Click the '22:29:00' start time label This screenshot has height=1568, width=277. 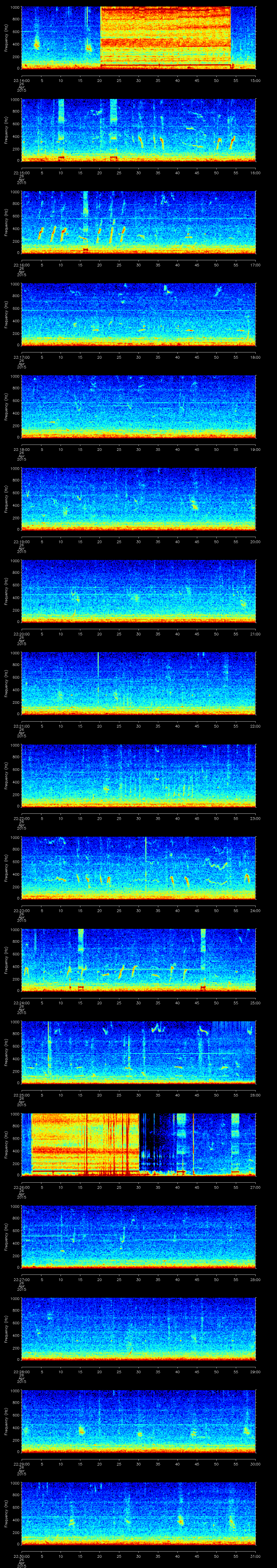[21, 1463]
